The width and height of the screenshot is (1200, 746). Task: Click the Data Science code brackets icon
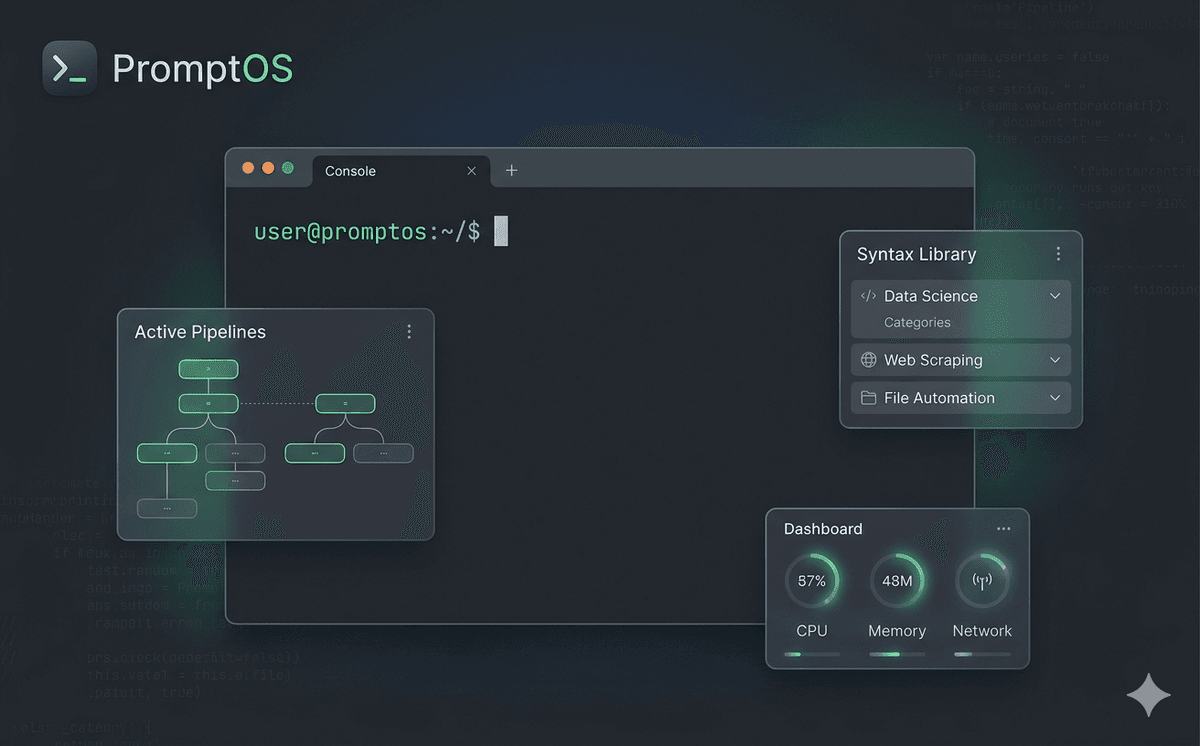[868, 296]
